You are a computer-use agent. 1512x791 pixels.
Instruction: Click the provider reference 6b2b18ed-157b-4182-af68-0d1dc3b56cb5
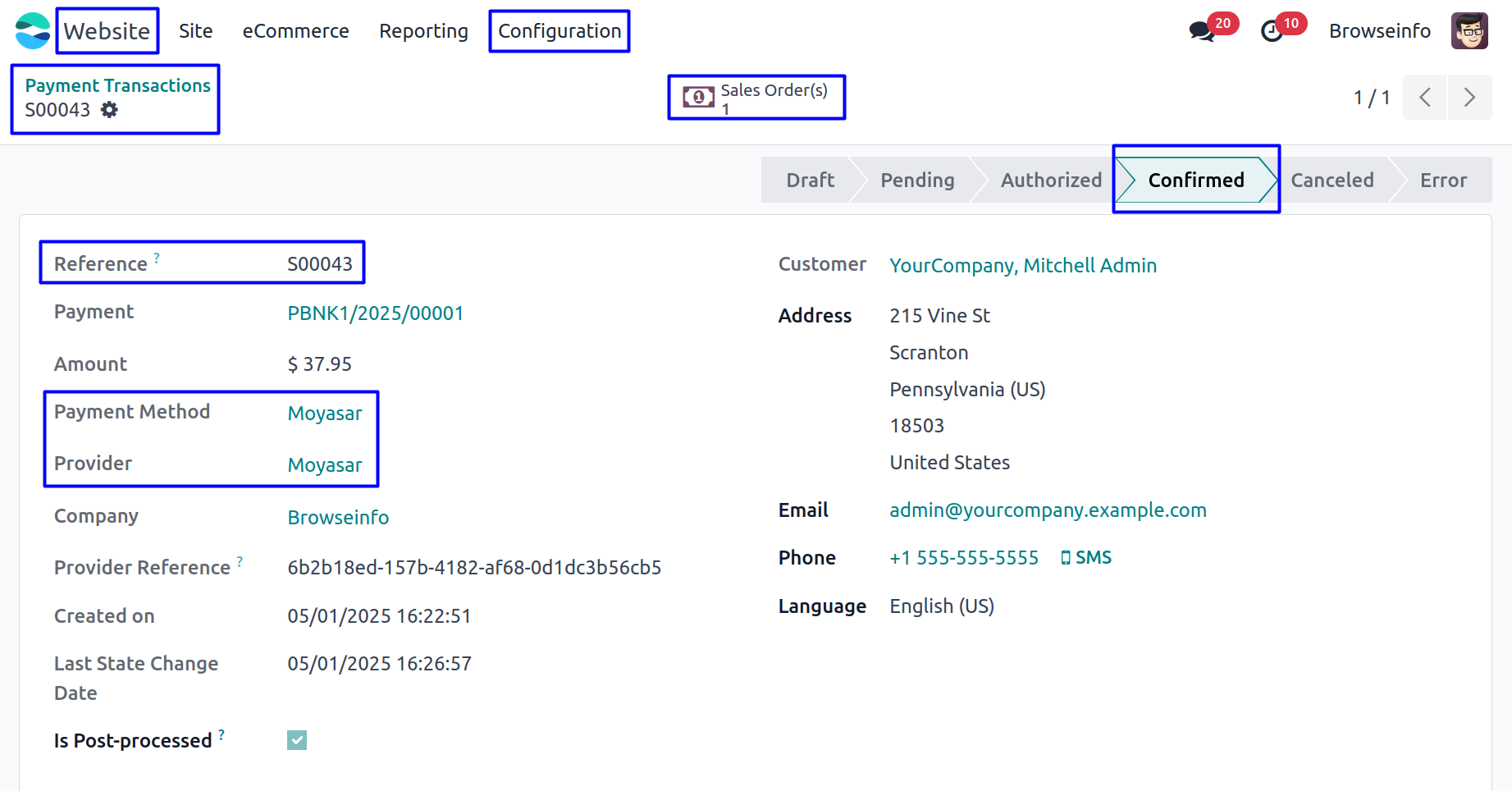pos(474,568)
